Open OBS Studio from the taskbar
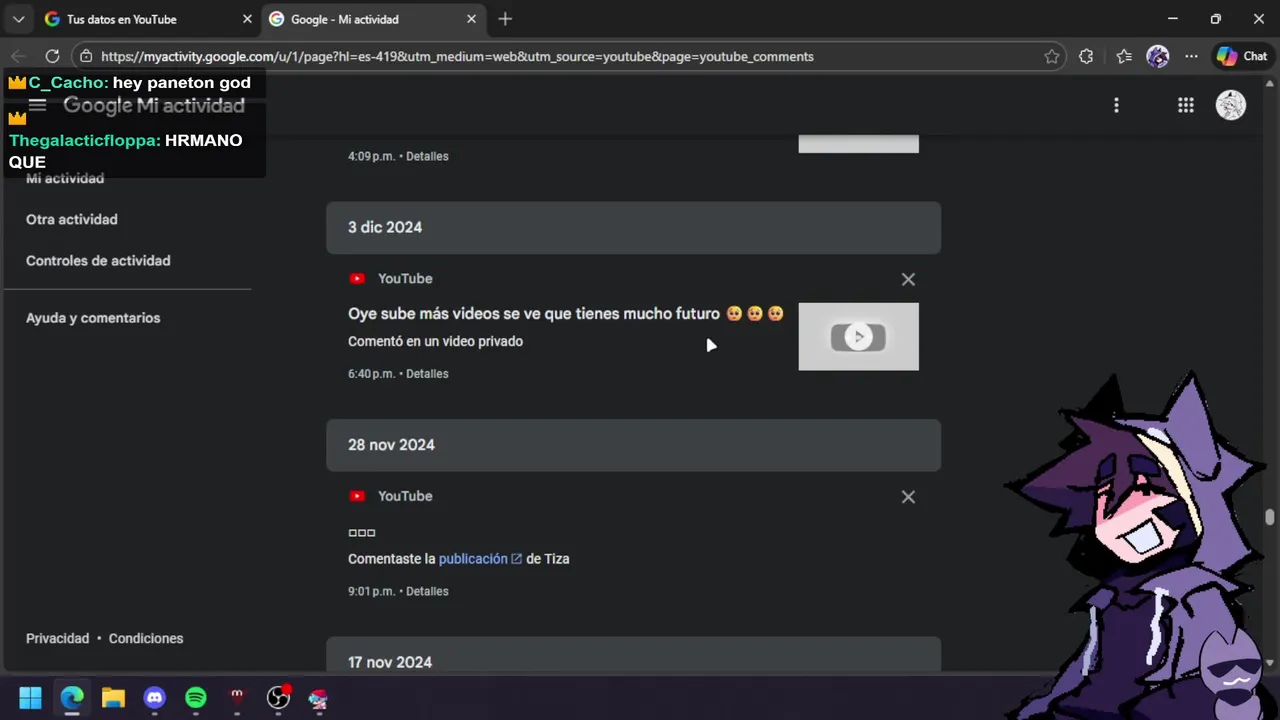 click(278, 698)
